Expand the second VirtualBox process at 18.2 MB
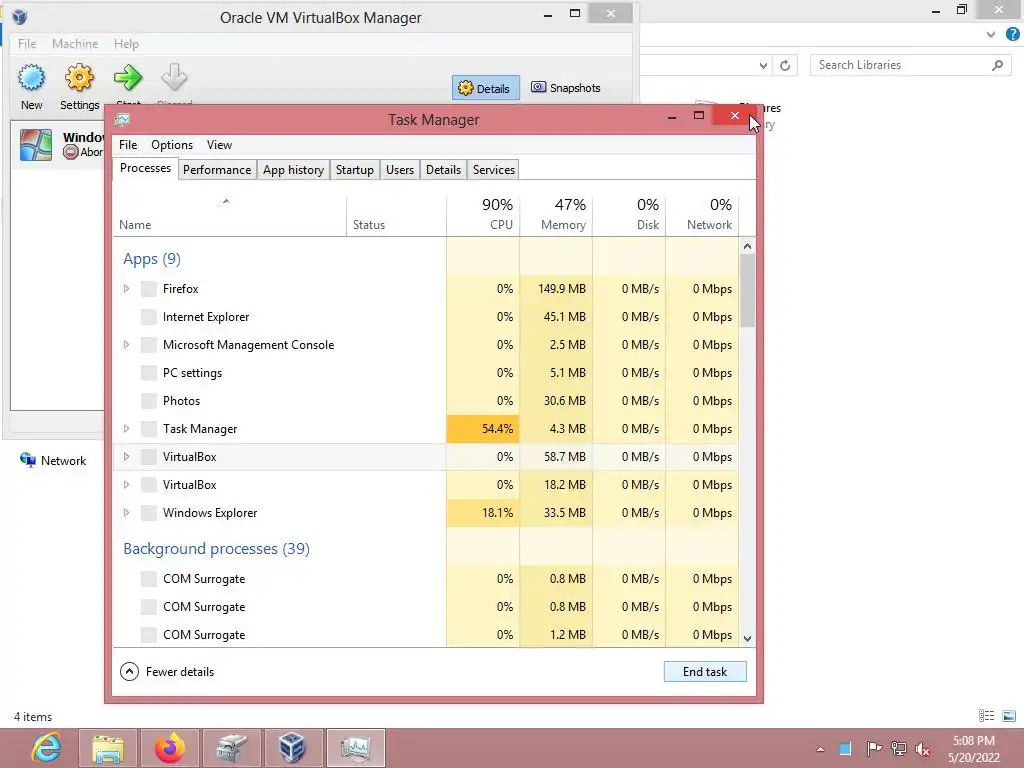 (127, 485)
